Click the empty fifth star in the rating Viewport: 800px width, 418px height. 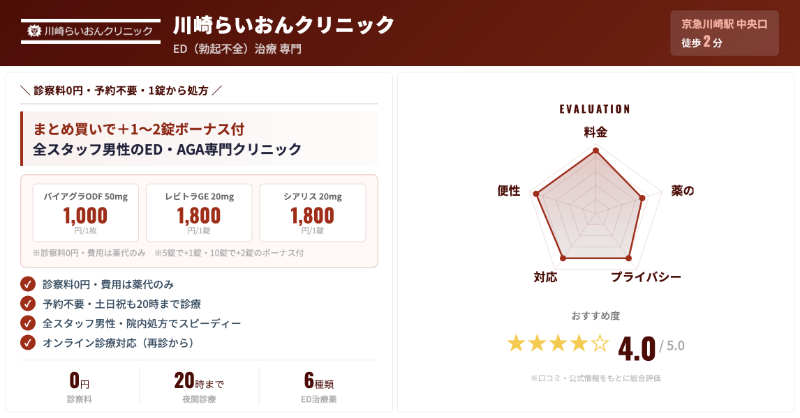(x=600, y=344)
